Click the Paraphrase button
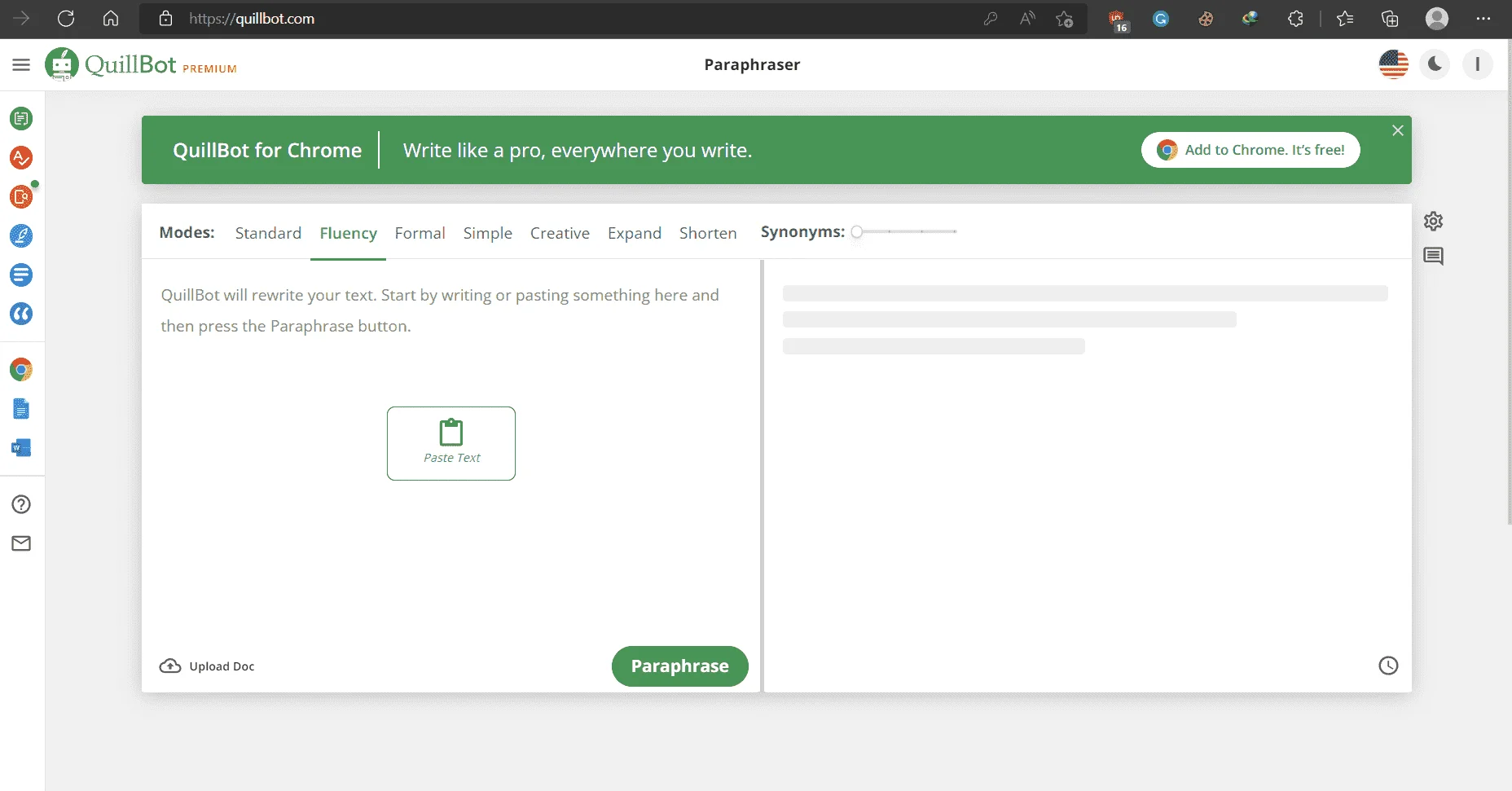Screen dimensions: 1512x791 [x=679, y=666]
